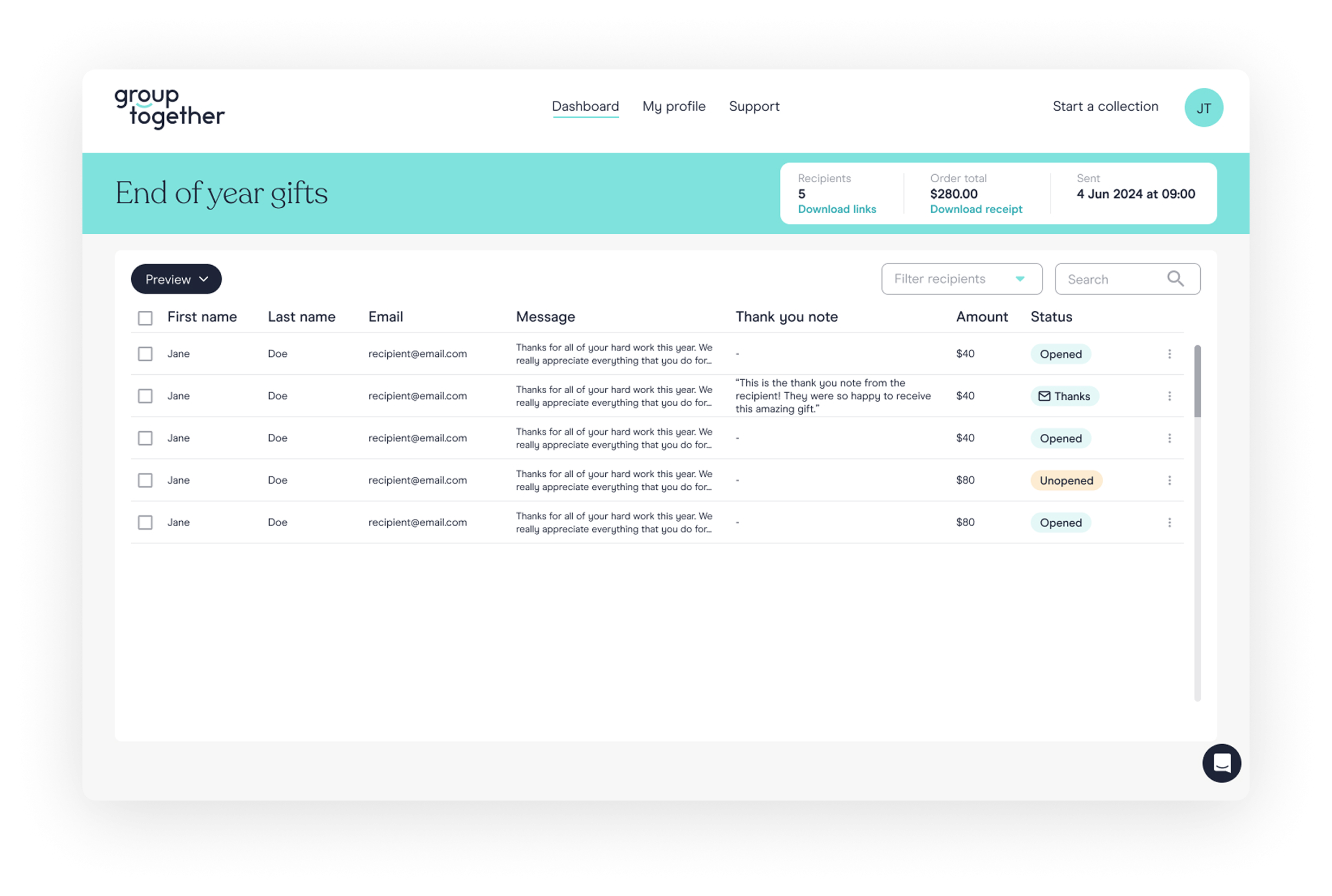Viewport: 1332px width, 896px height.
Task: Click the Opened badge in the $80 row
Action: pos(1061,523)
